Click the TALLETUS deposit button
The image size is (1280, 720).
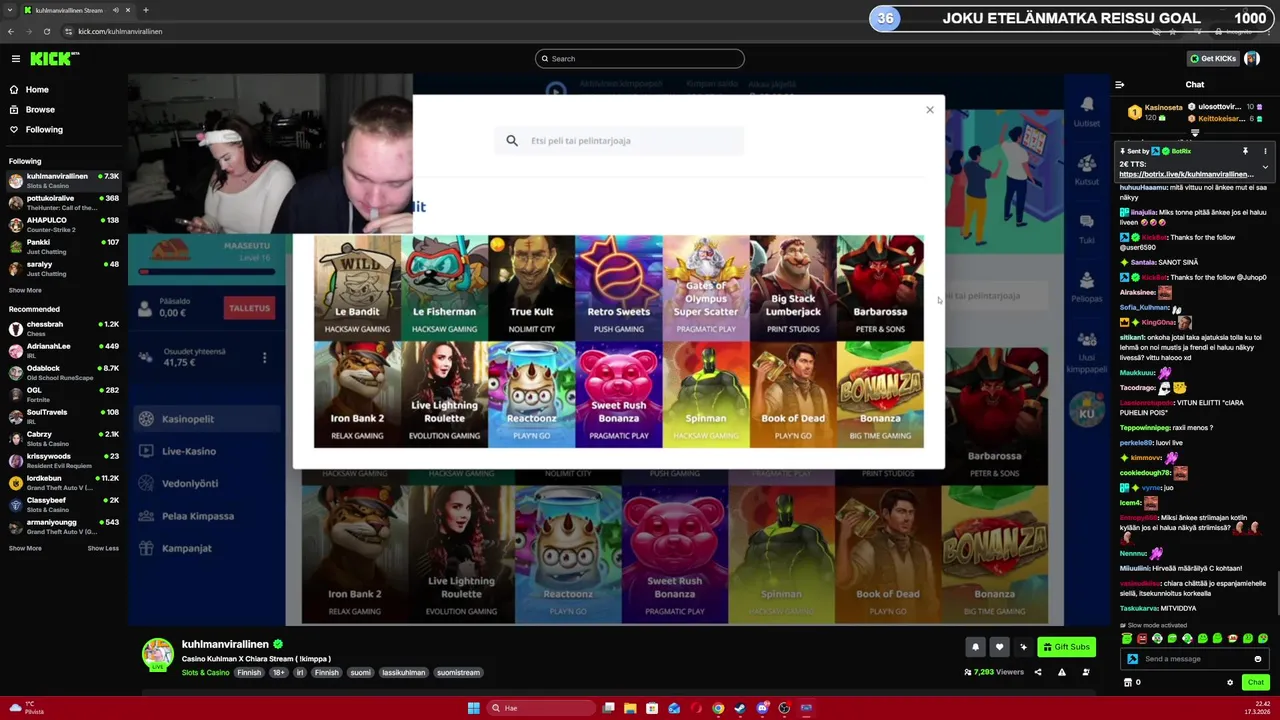pos(249,308)
